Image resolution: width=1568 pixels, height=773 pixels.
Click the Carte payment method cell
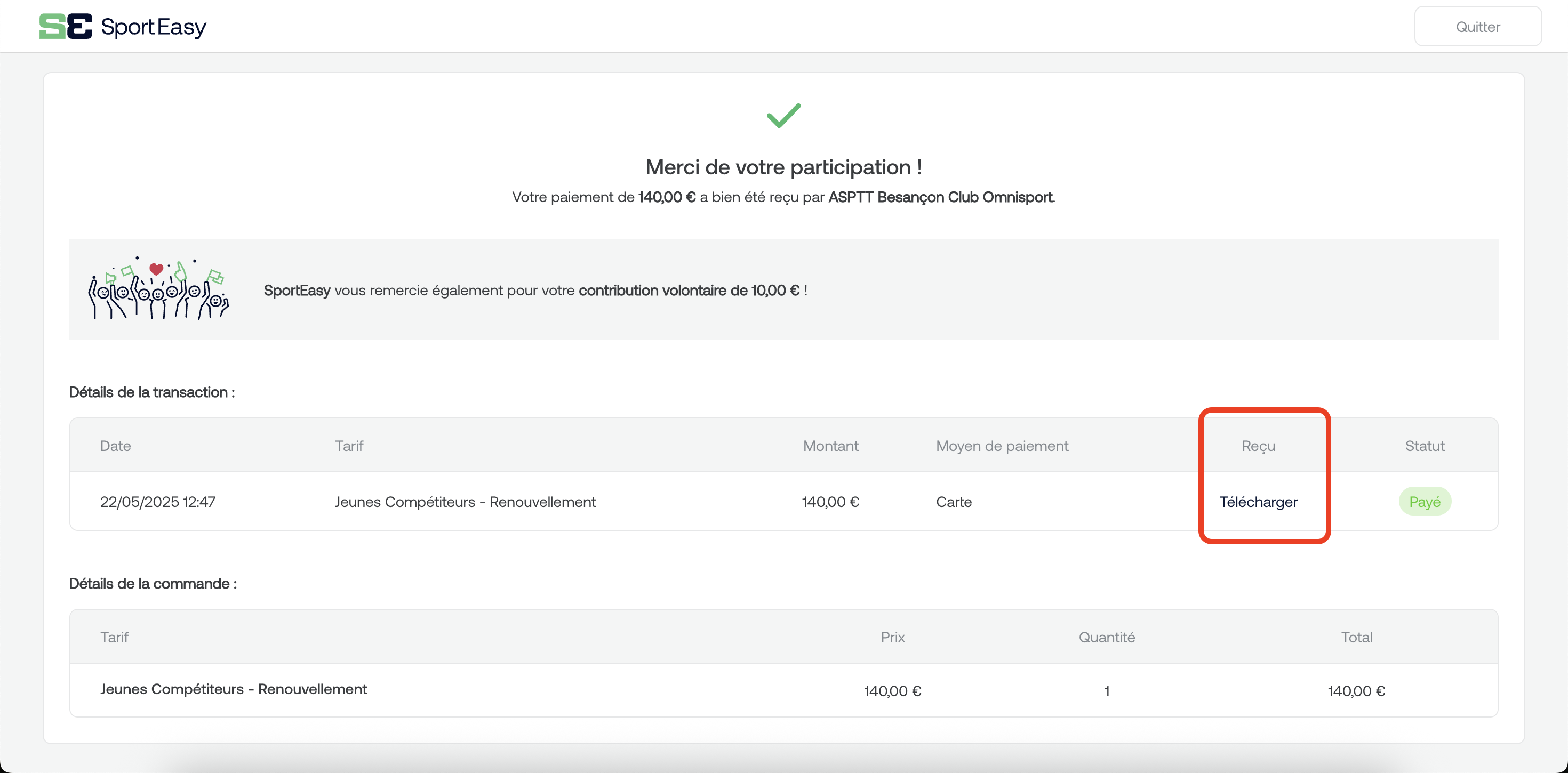954,502
